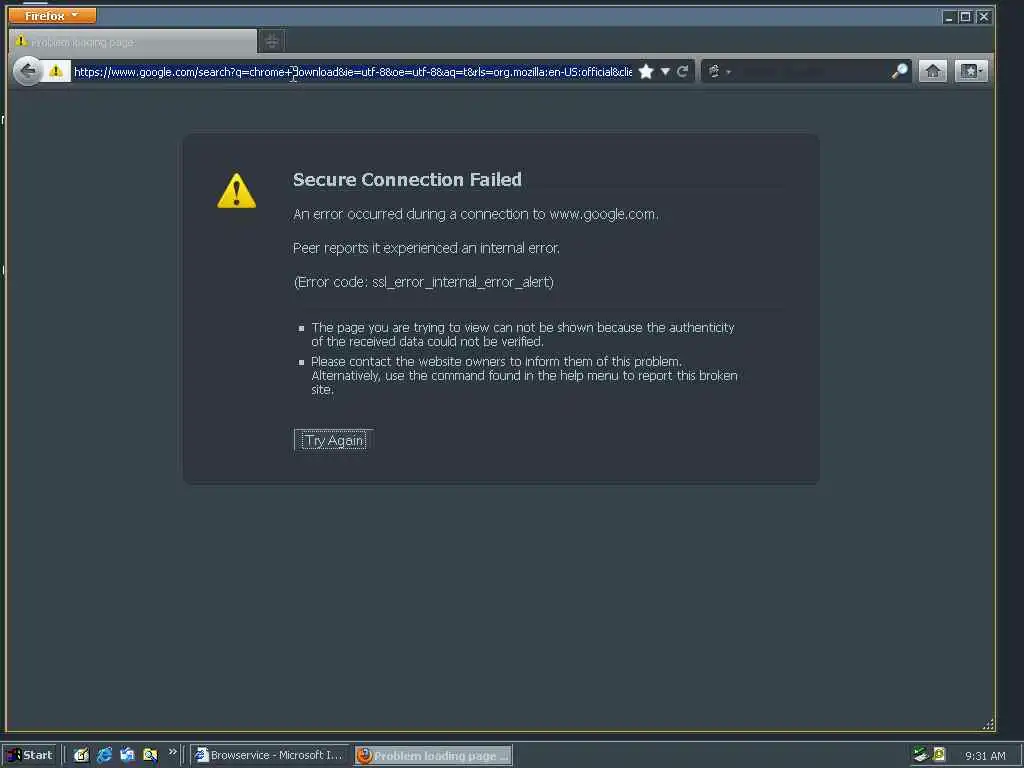
Task: Open the Outlook Express quick launch icon
Action: click(x=127, y=755)
